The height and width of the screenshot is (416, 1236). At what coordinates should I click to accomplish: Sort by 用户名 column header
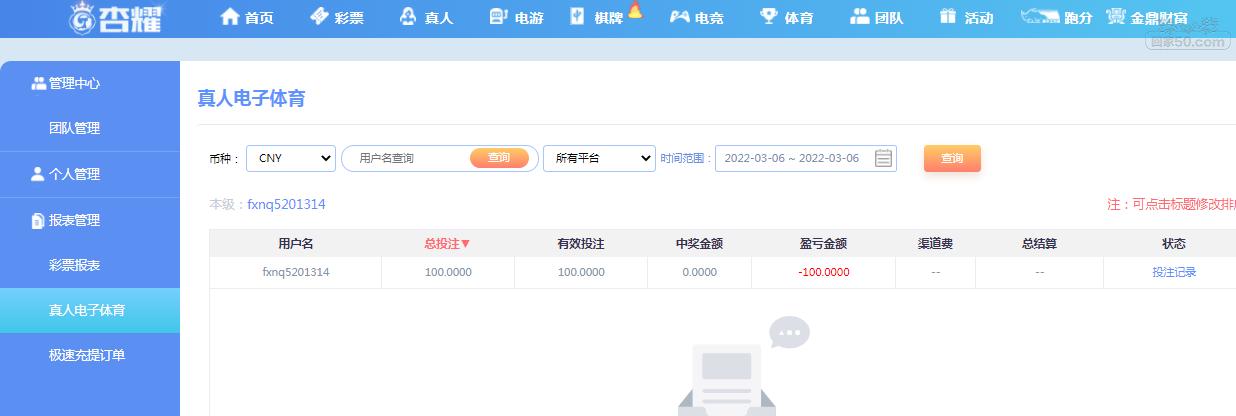[x=296, y=243]
